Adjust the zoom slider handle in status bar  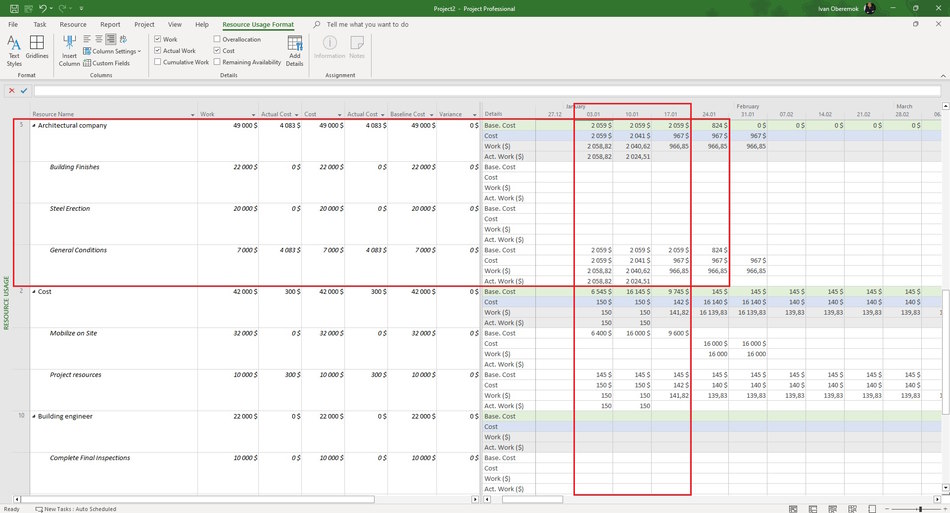pos(920,509)
